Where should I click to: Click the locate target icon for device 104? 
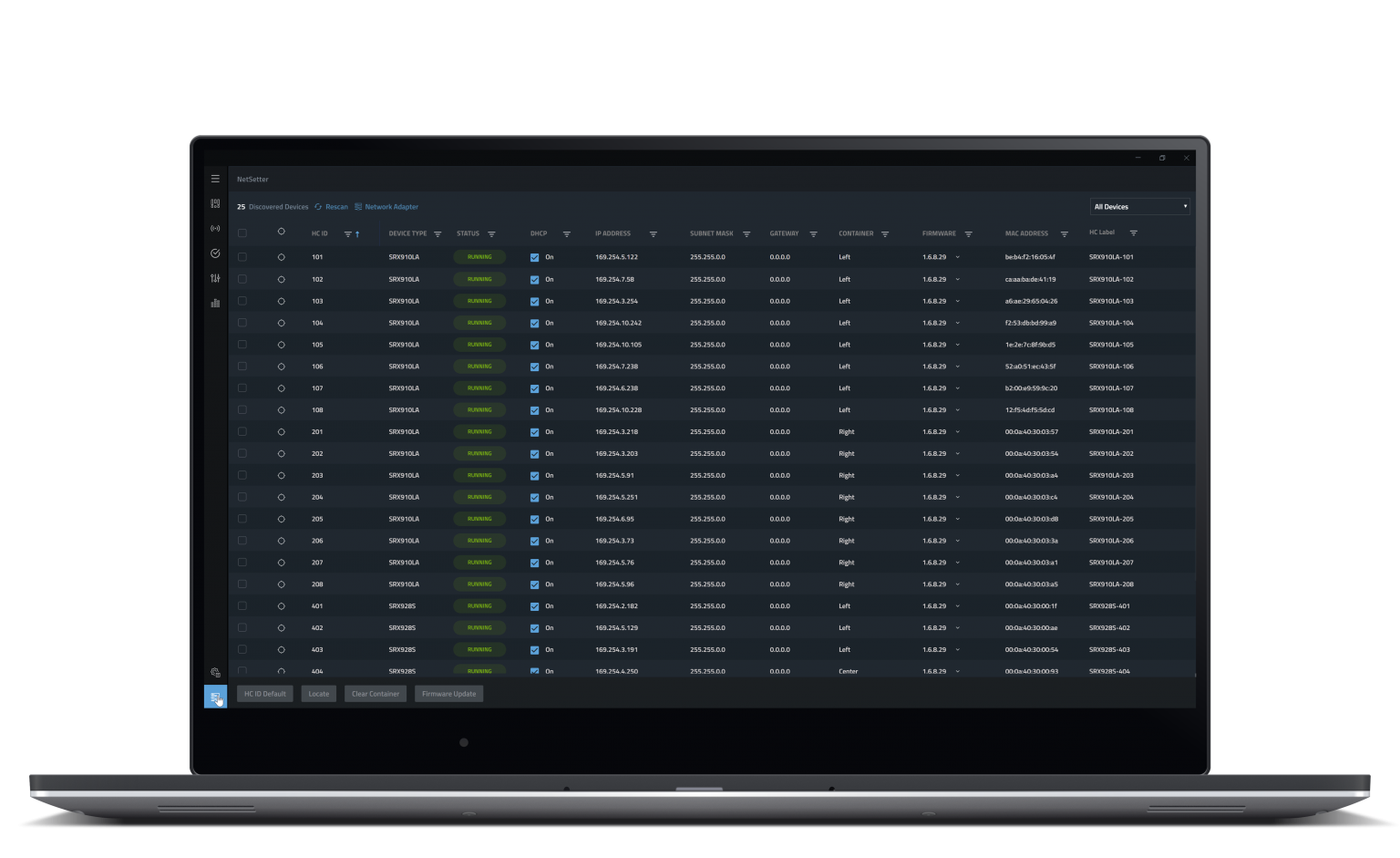[x=281, y=323]
